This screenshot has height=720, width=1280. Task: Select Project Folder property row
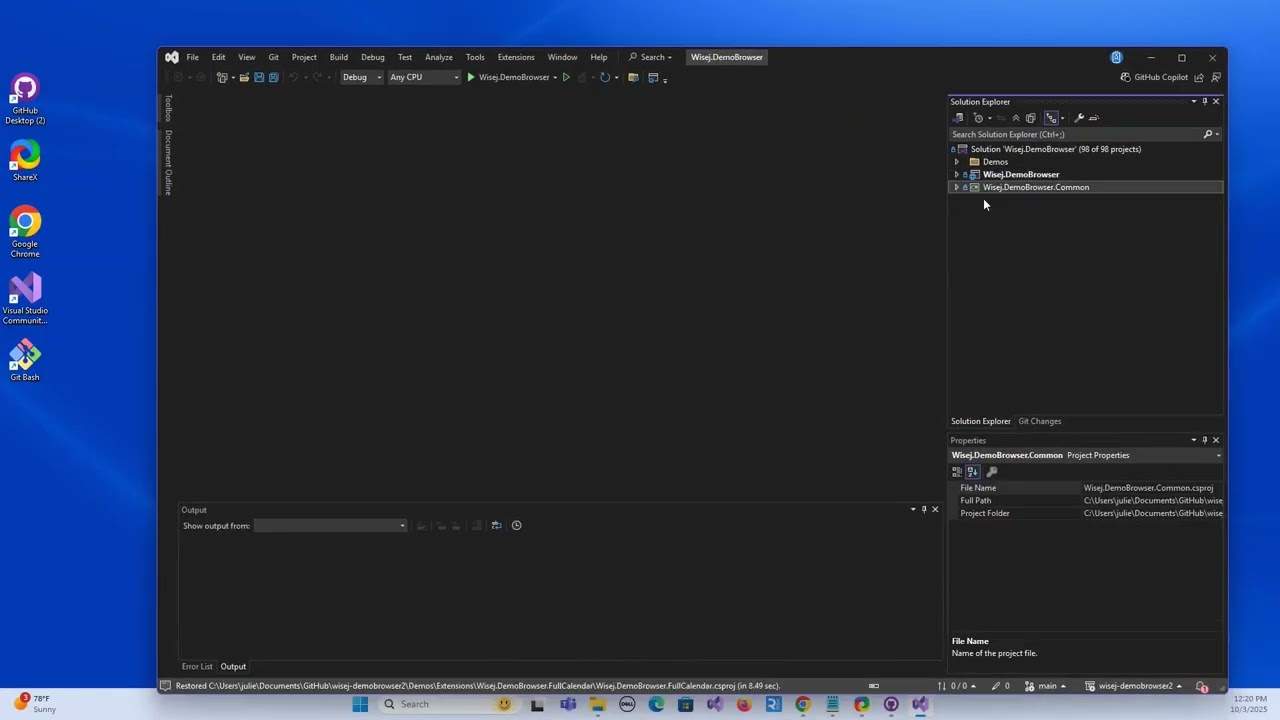click(x=1086, y=514)
